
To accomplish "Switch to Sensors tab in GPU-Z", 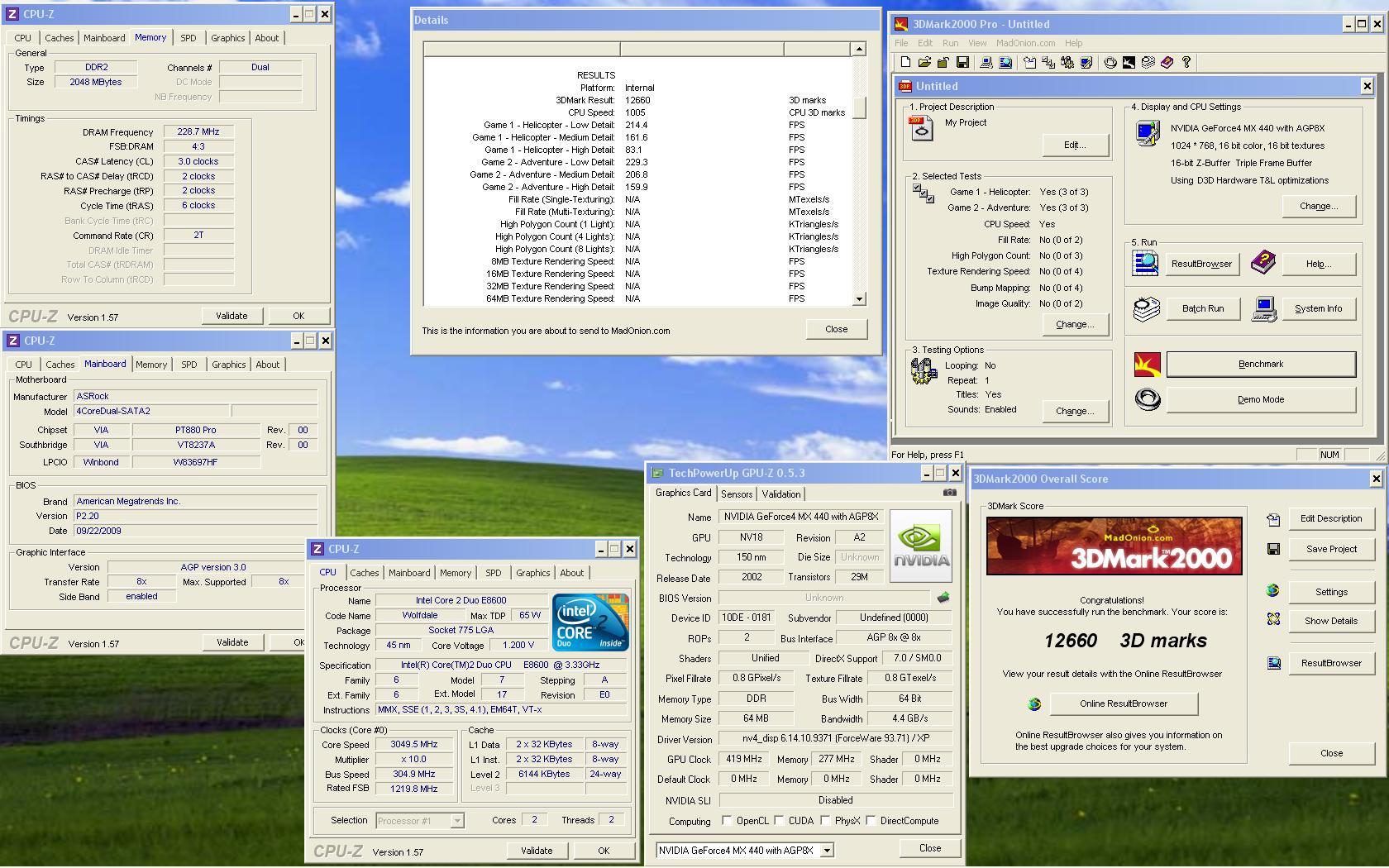I will pyautogui.click(x=736, y=494).
